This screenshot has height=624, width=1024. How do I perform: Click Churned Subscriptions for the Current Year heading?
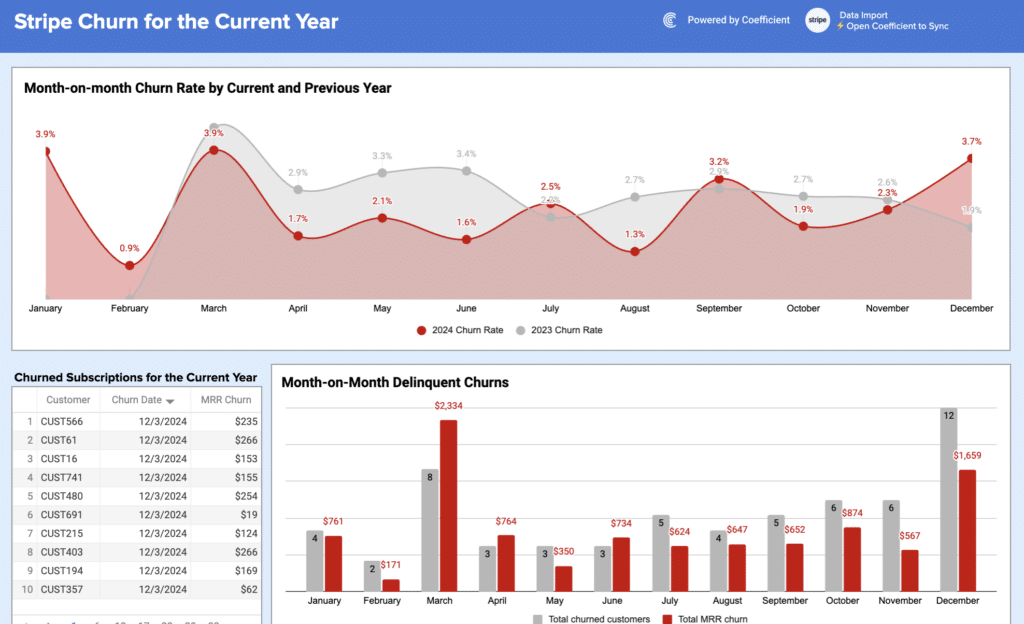tap(136, 377)
